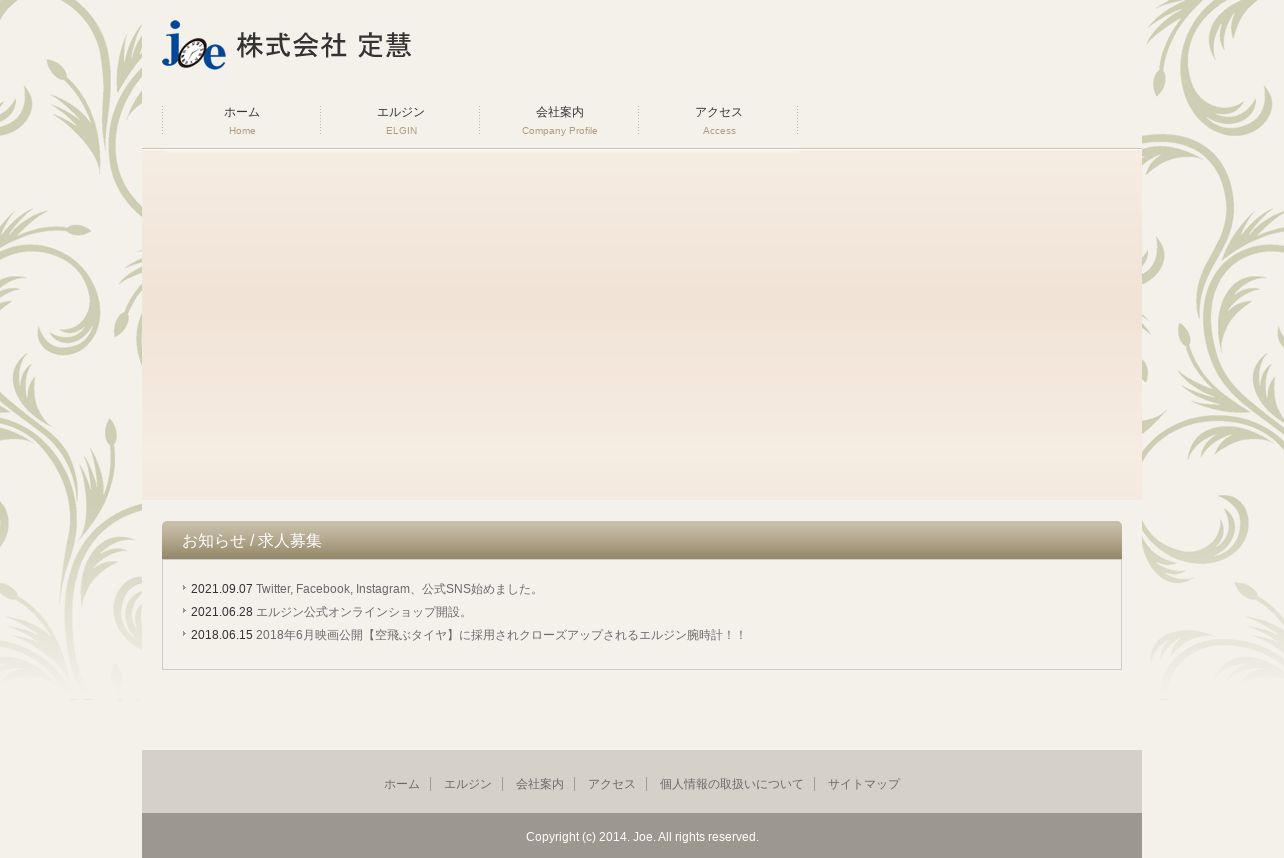This screenshot has width=1284, height=858.
Task: Click the footer エルジン link
Action: (x=468, y=784)
